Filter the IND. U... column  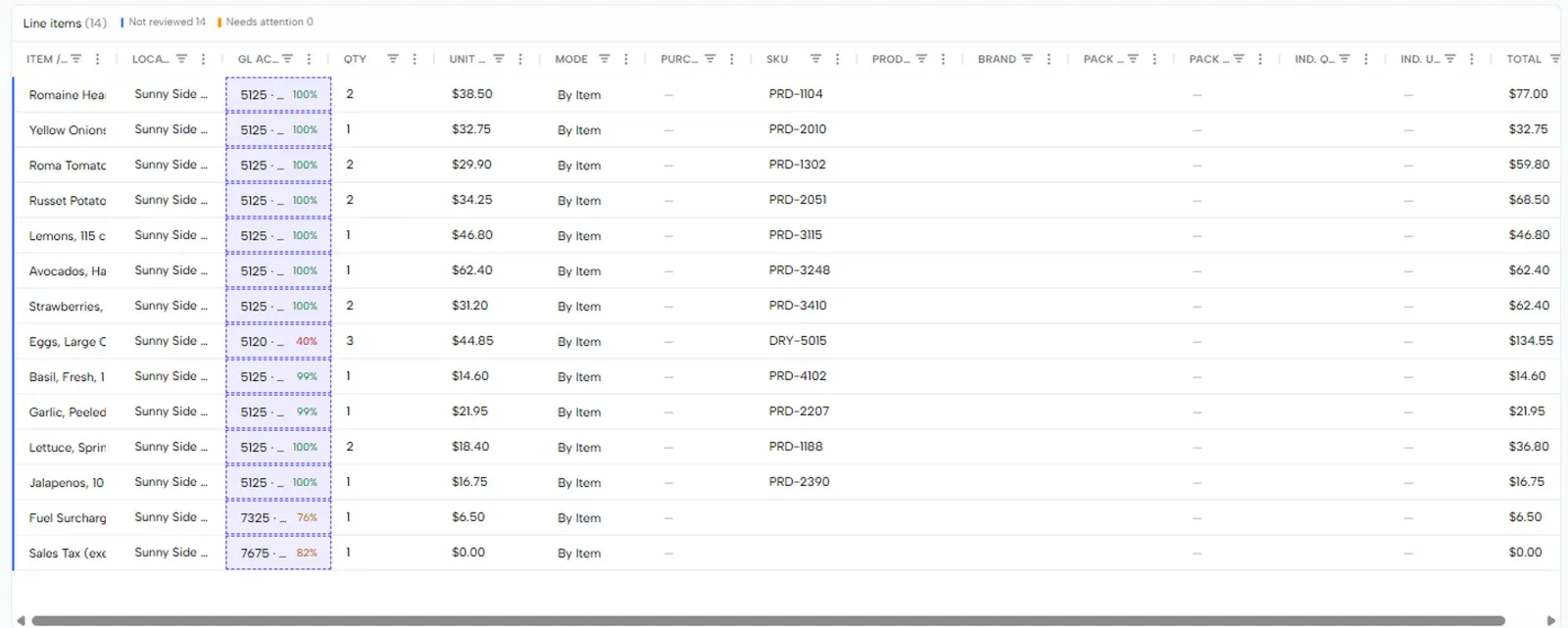[1450, 59]
